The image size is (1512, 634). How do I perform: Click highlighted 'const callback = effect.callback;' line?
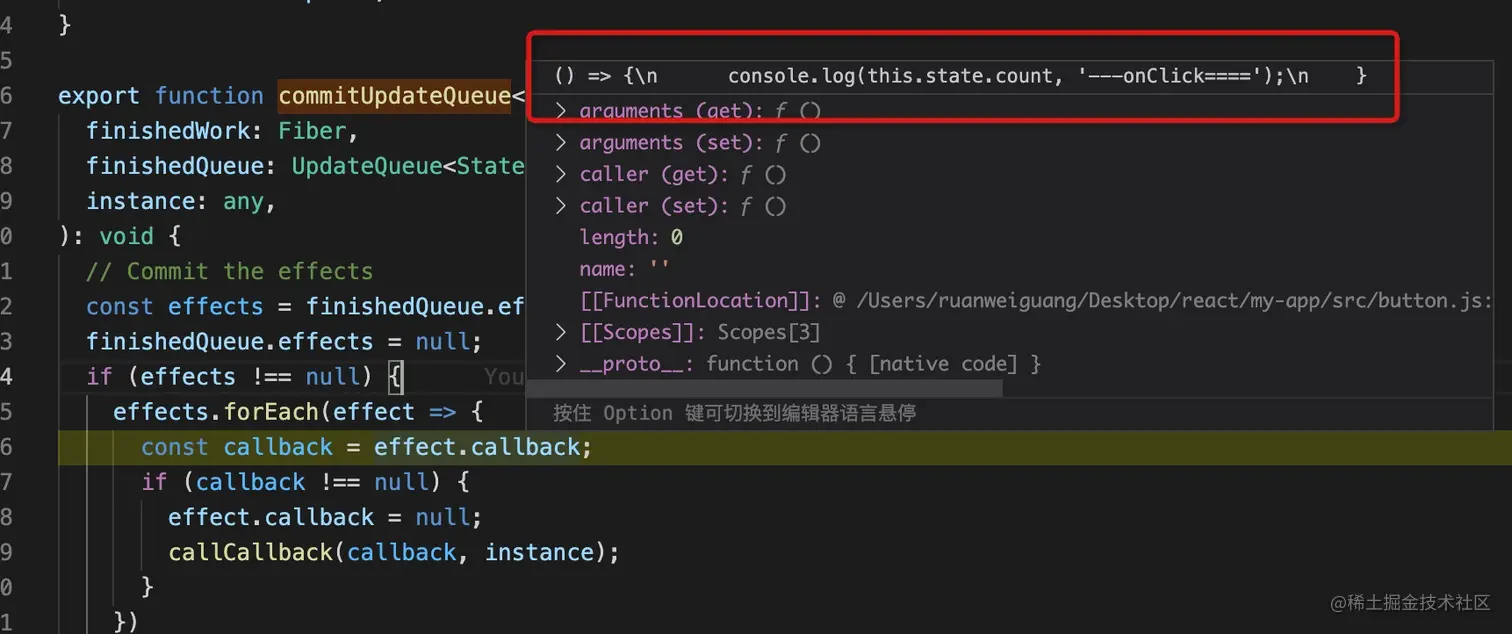click(x=367, y=447)
